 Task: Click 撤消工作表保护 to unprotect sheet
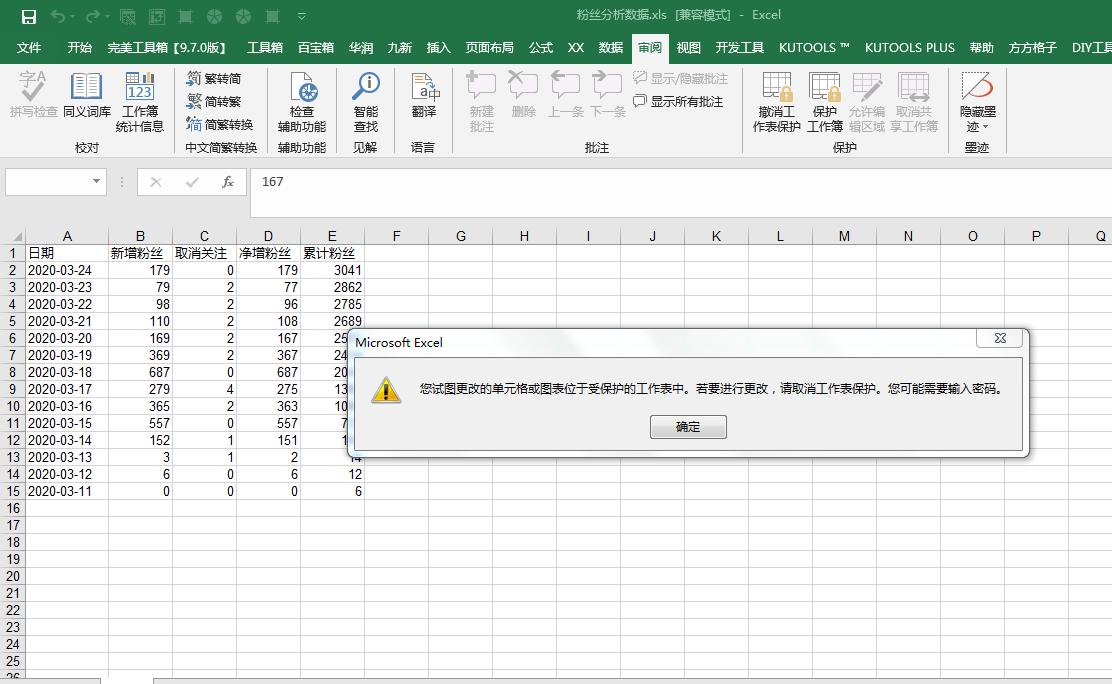click(x=776, y=102)
